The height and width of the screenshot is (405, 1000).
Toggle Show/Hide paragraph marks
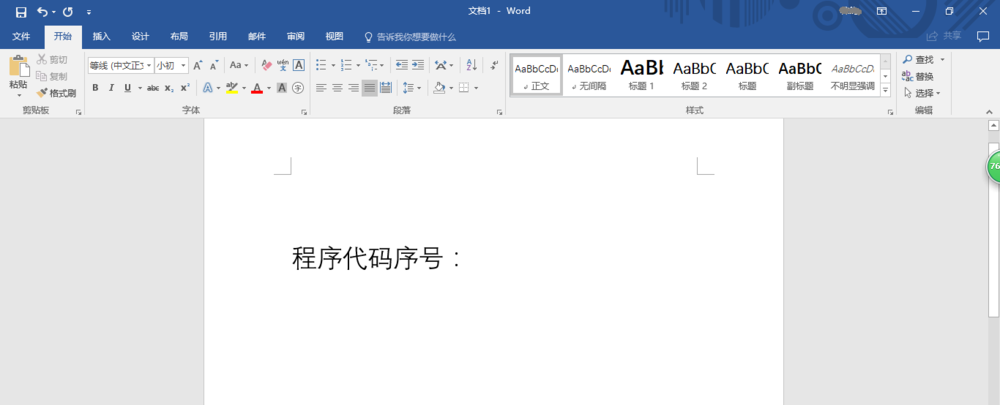pyautogui.click(x=494, y=65)
